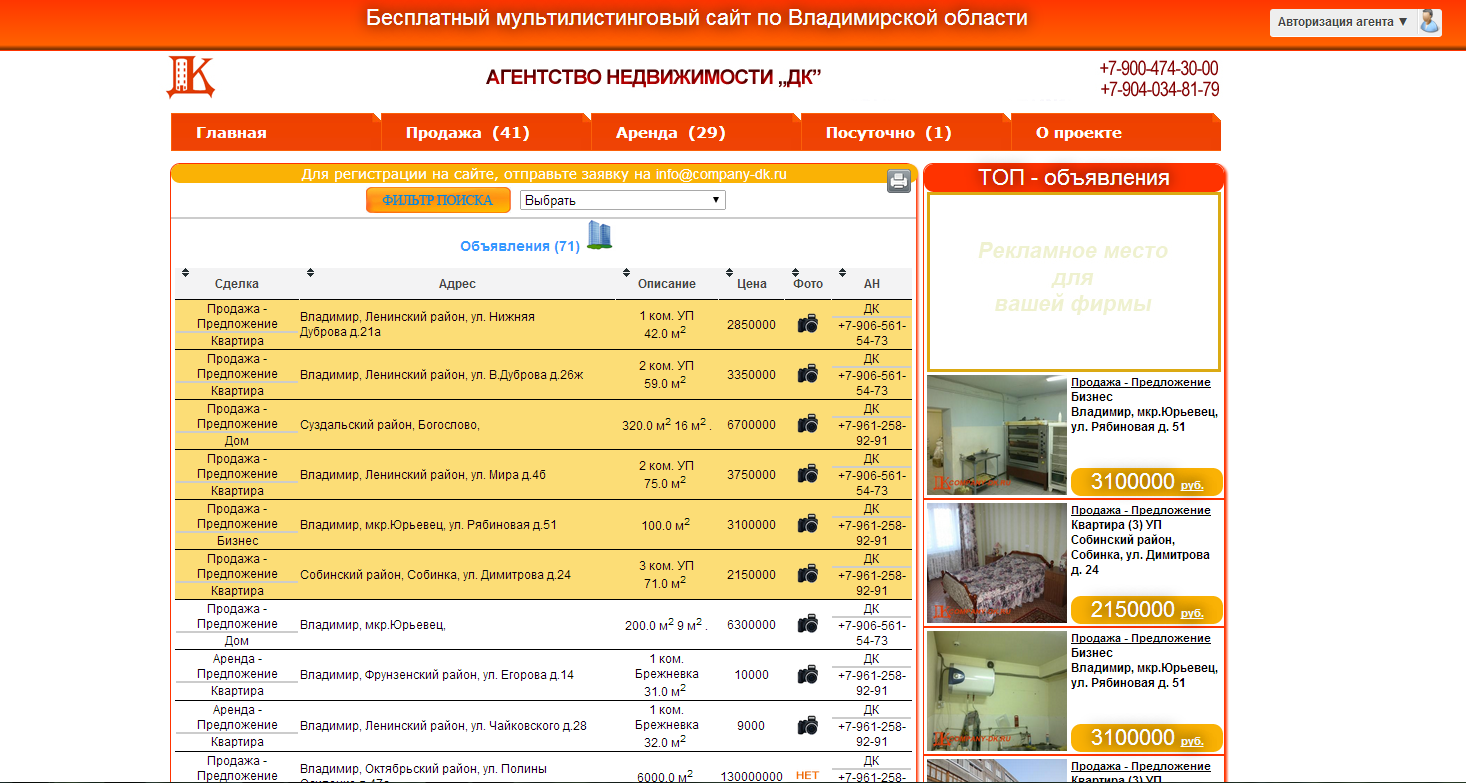Image resolution: width=1466 pixels, height=783 pixels.
Task: Switch to the Аренда (29) section
Action: coord(695,132)
